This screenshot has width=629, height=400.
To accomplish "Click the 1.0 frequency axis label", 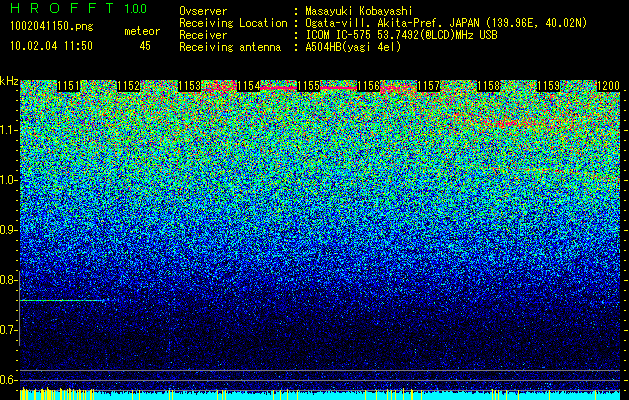I will (x=9, y=180).
